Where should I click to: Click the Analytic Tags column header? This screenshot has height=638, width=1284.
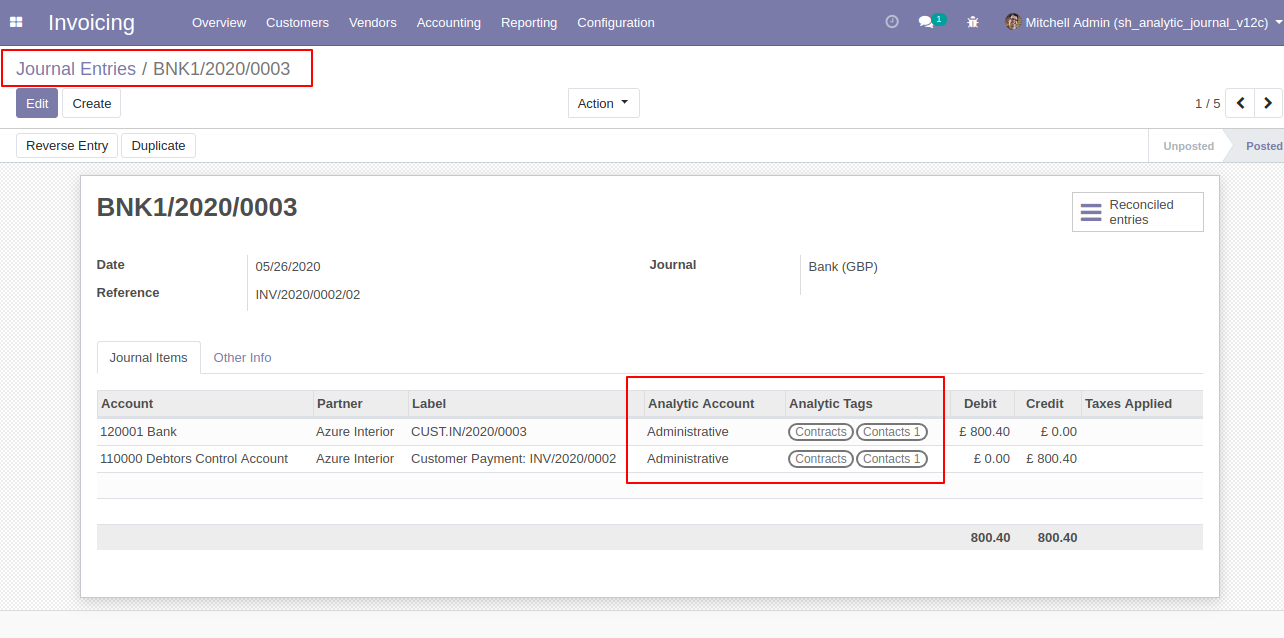866,404
